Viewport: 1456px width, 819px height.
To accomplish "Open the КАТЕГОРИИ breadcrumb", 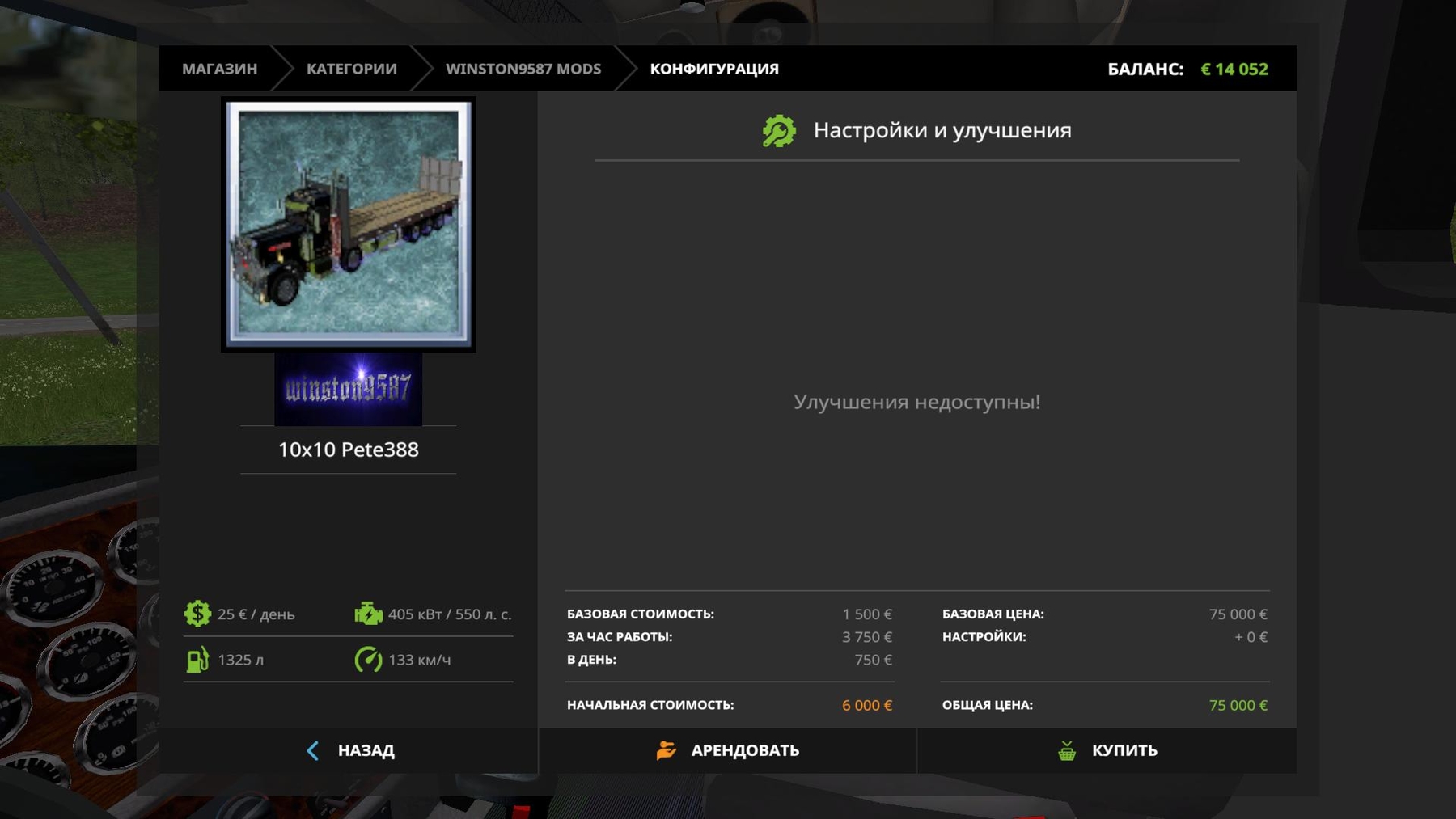I will point(351,69).
